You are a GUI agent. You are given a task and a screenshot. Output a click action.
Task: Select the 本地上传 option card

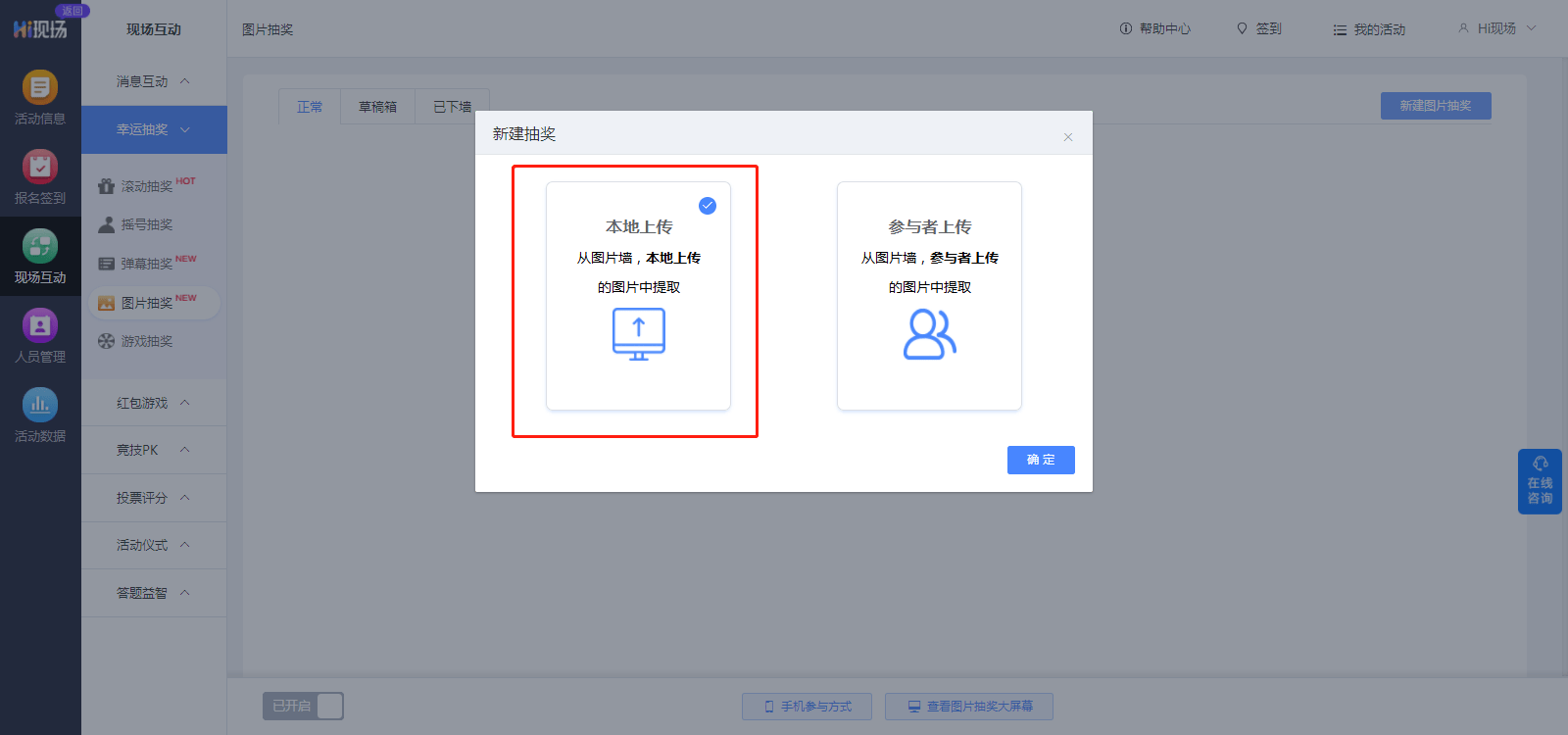tap(638, 295)
